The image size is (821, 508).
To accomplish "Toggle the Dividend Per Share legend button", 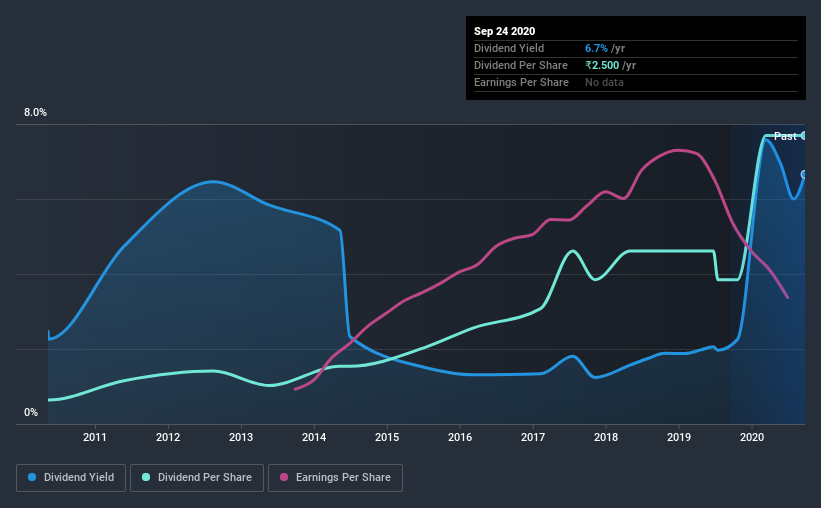I will click(197, 478).
